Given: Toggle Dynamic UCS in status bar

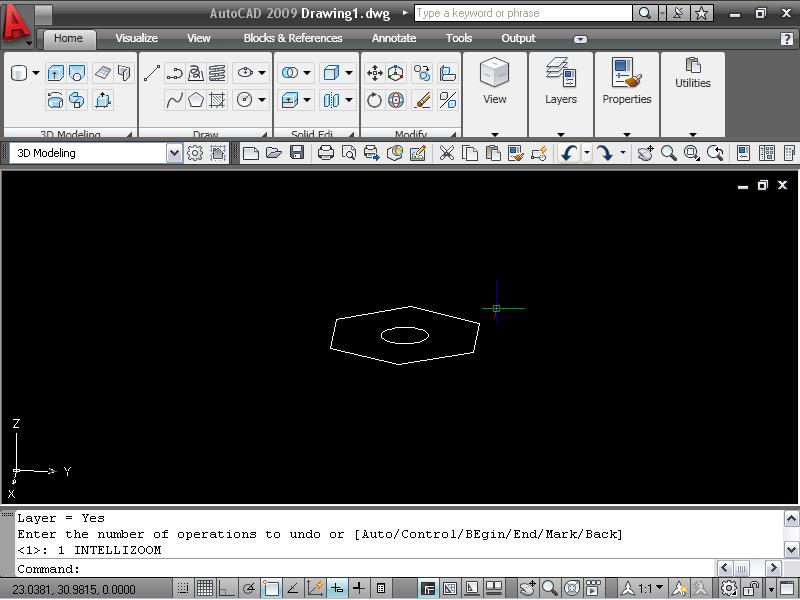Looking at the screenshot, I should 315,589.
